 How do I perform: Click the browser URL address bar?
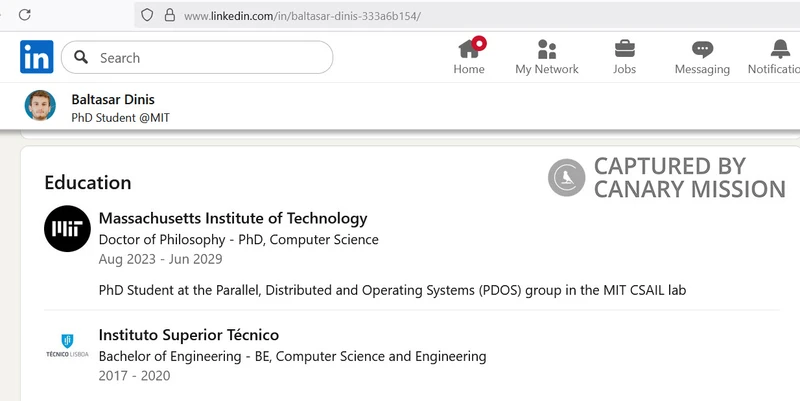pyautogui.click(x=467, y=15)
